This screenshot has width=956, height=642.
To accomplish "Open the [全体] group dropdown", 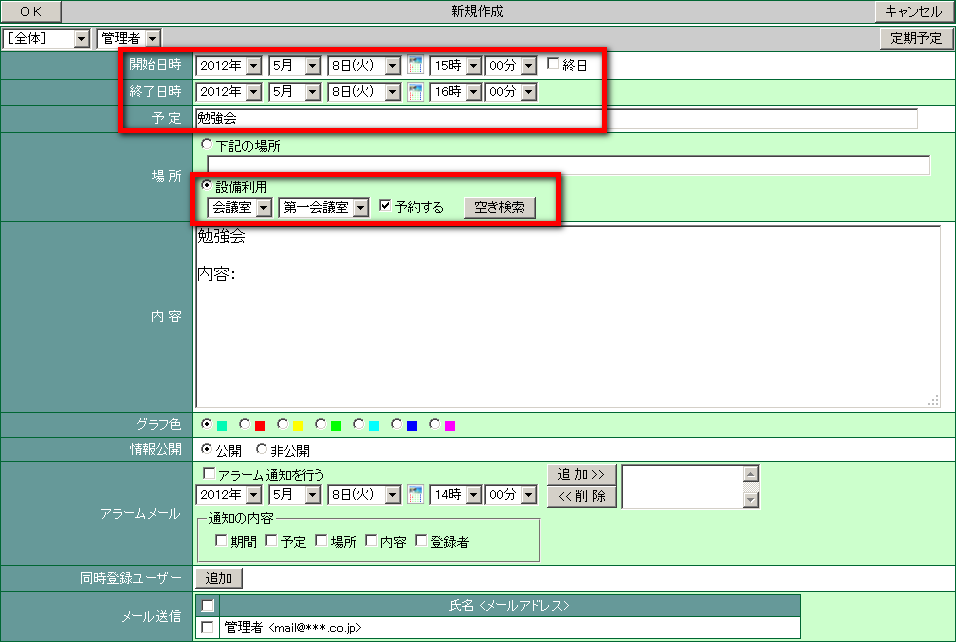I will pyautogui.click(x=46, y=38).
